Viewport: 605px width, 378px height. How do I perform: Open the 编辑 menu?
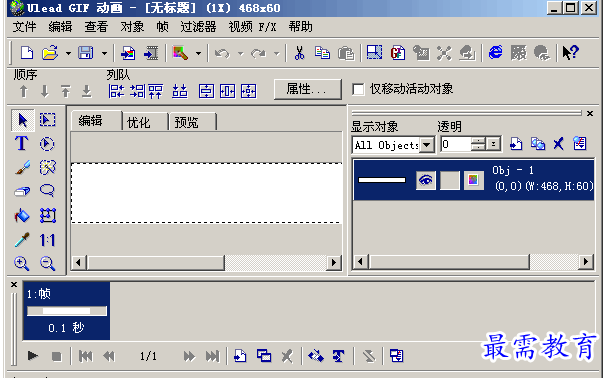pyautogui.click(x=60, y=27)
